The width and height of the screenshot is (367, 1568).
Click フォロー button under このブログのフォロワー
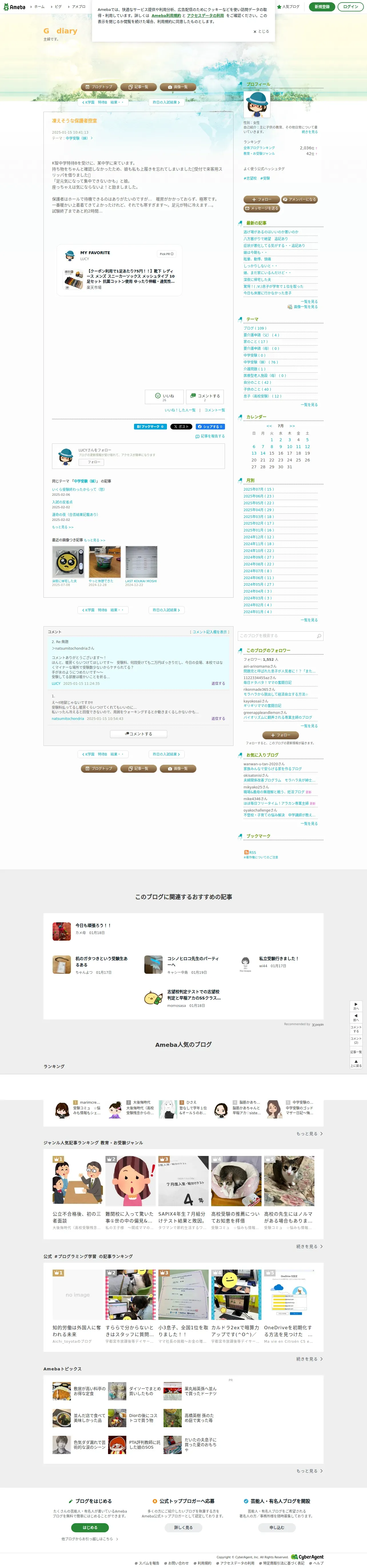click(280, 735)
